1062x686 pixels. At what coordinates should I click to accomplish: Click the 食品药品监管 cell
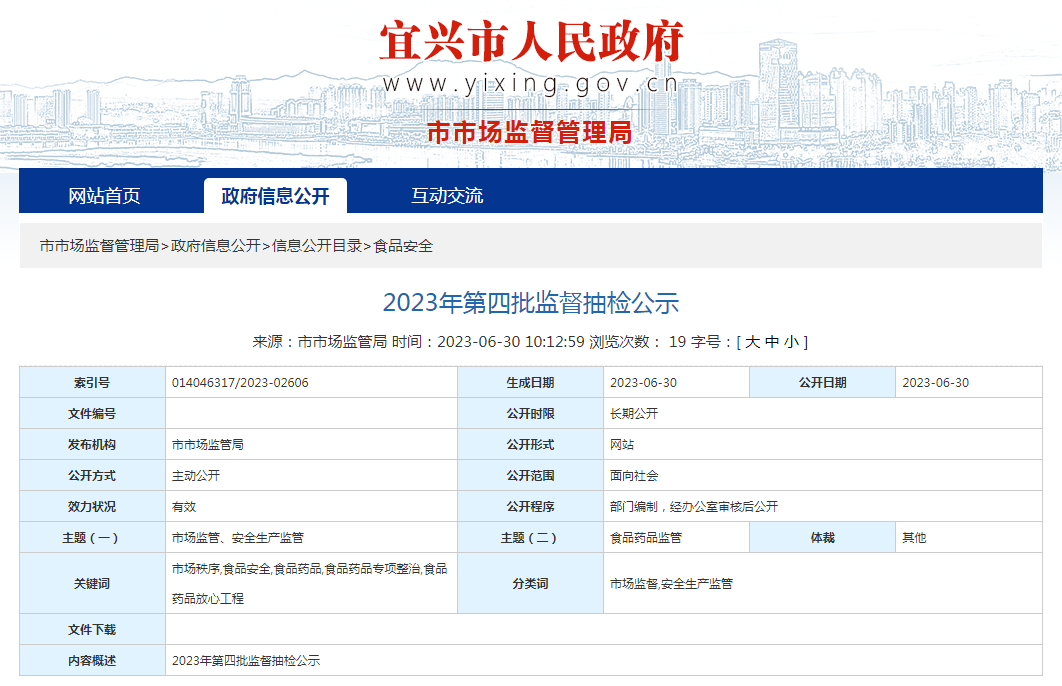(676, 538)
